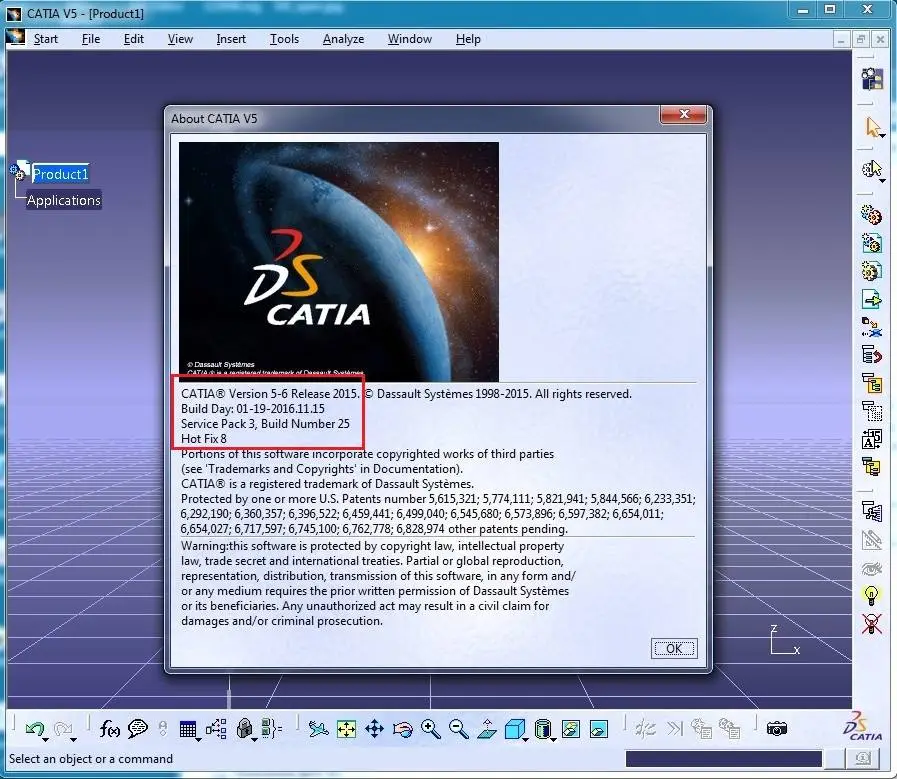Click the product structure workbench icon at top right
This screenshot has width=897, height=779.
click(x=872, y=78)
